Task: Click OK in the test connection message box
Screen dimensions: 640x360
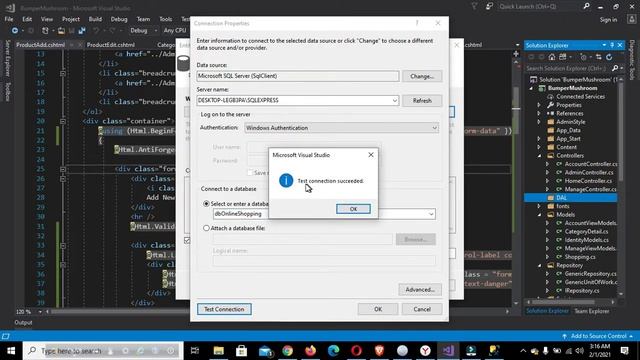Action: tap(353, 209)
